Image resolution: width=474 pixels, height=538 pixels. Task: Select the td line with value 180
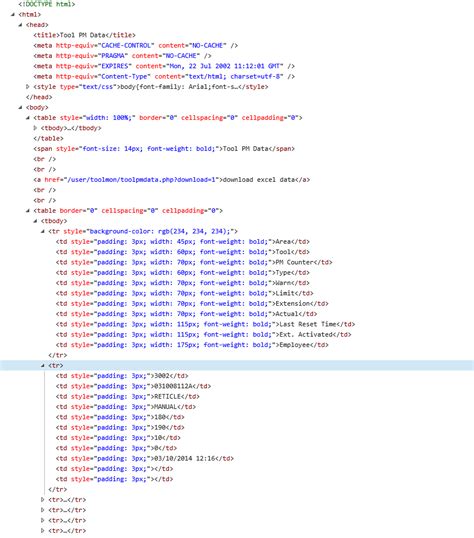click(x=120, y=417)
